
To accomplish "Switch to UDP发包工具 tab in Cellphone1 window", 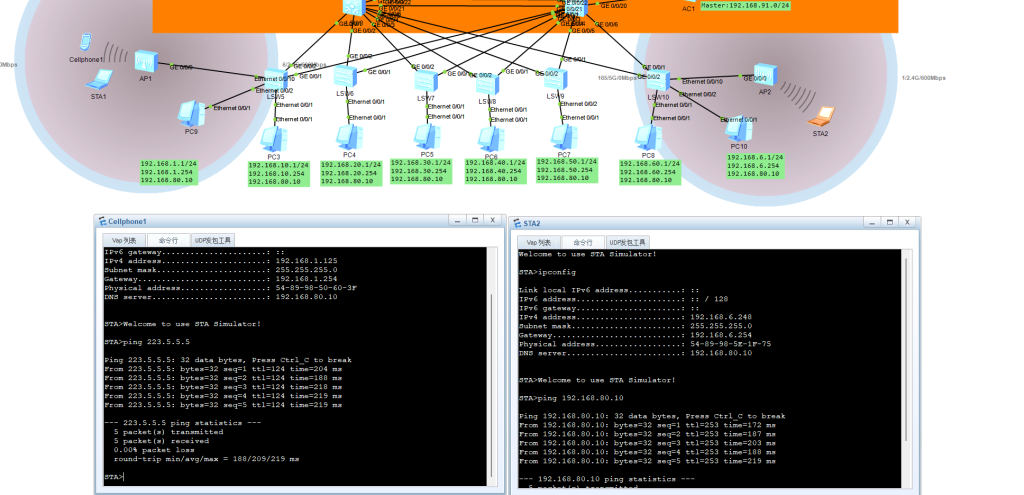I will coord(213,240).
